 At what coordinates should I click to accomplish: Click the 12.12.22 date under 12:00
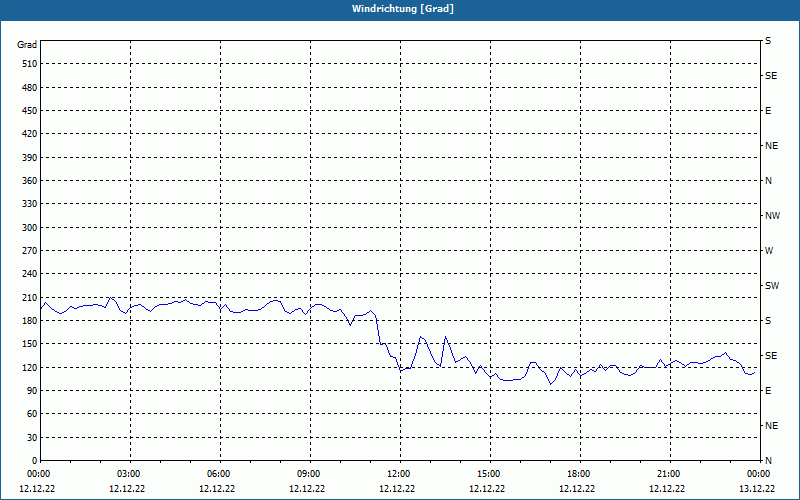coord(397,489)
